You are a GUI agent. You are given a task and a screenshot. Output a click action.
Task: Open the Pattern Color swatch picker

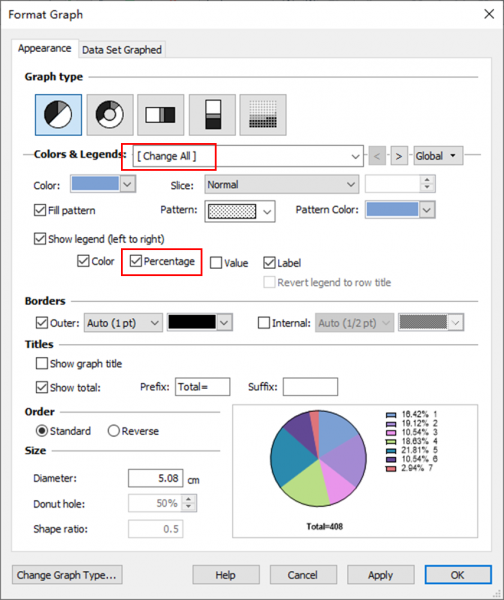400,210
